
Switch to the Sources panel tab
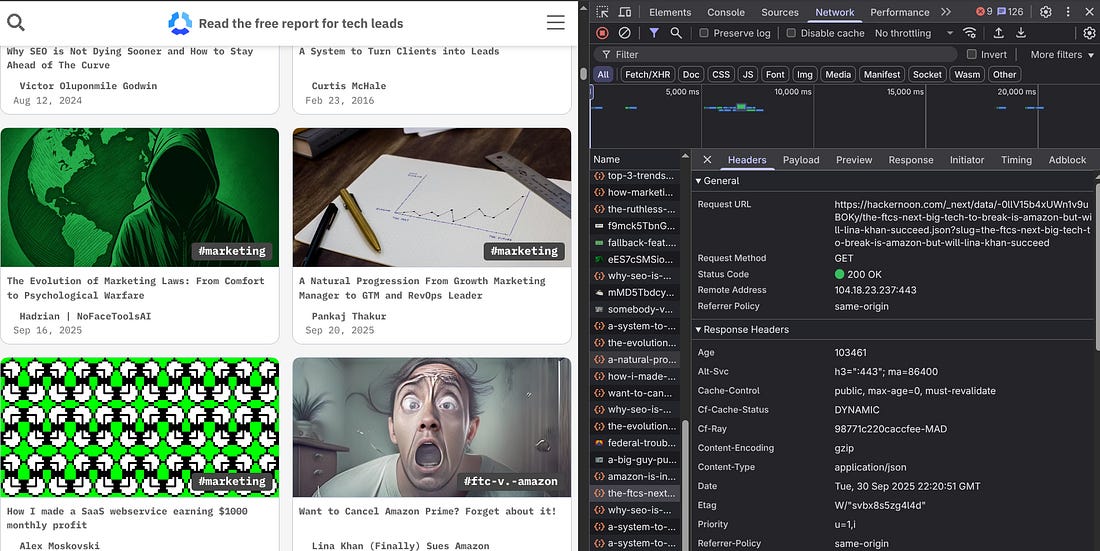point(780,12)
